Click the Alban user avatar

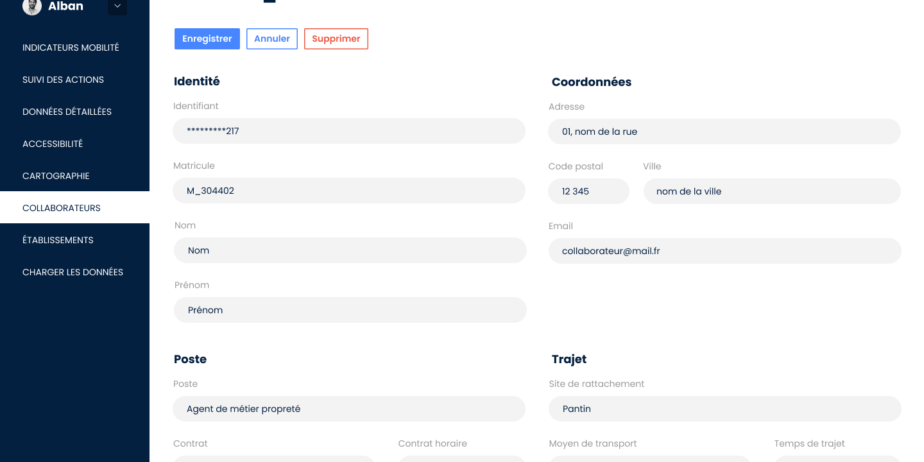click(32, 6)
